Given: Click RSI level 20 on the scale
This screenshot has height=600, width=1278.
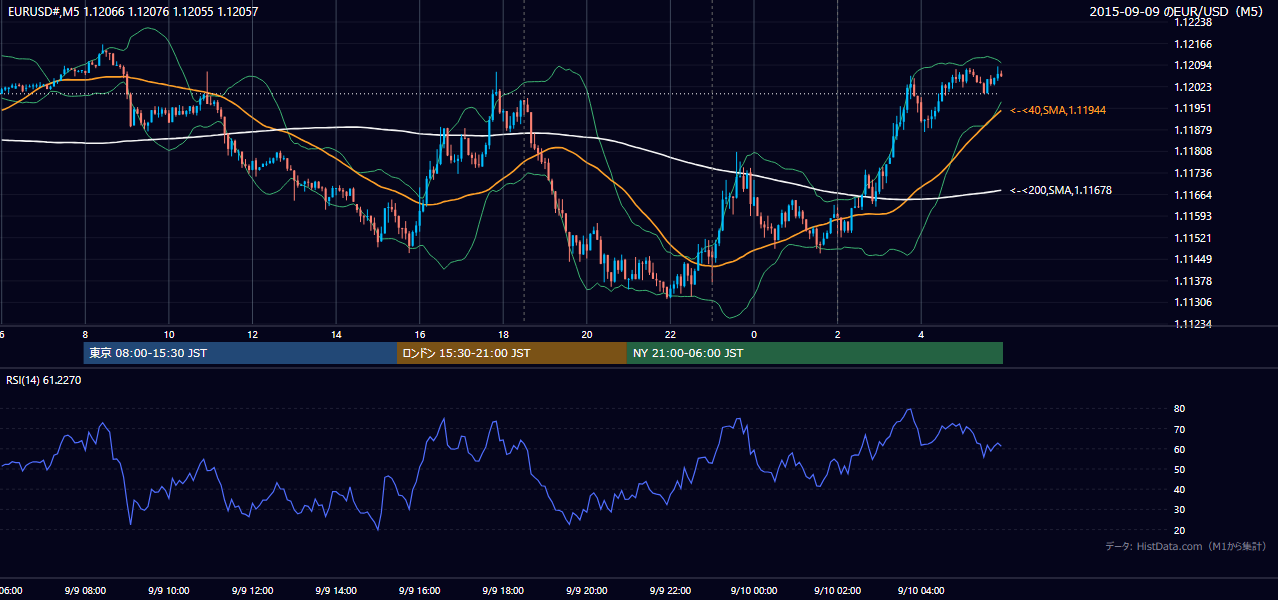Looking at the screenshot, I should pos(1180,530).
